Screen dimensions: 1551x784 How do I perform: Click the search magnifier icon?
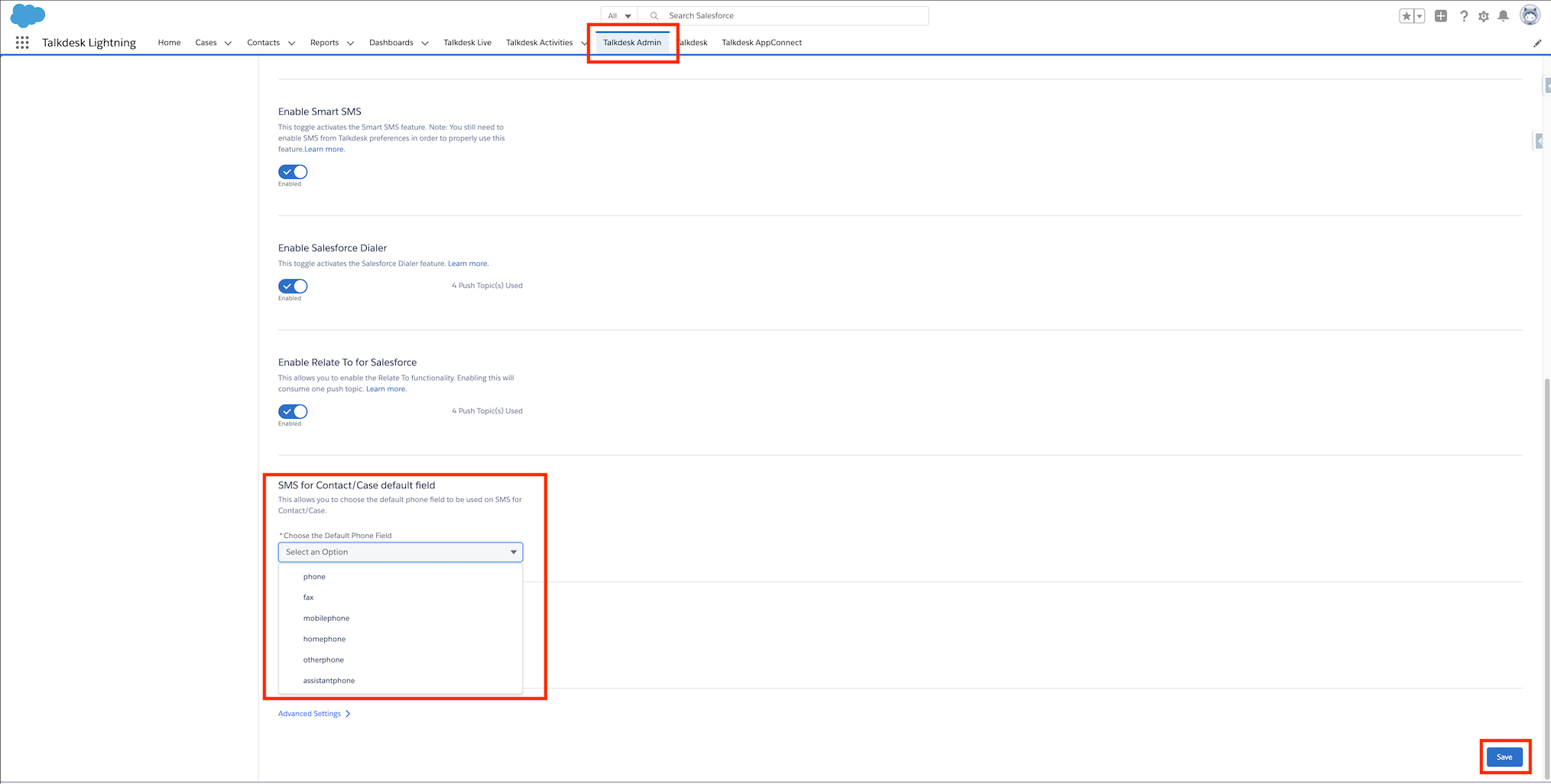coord(654,16)
